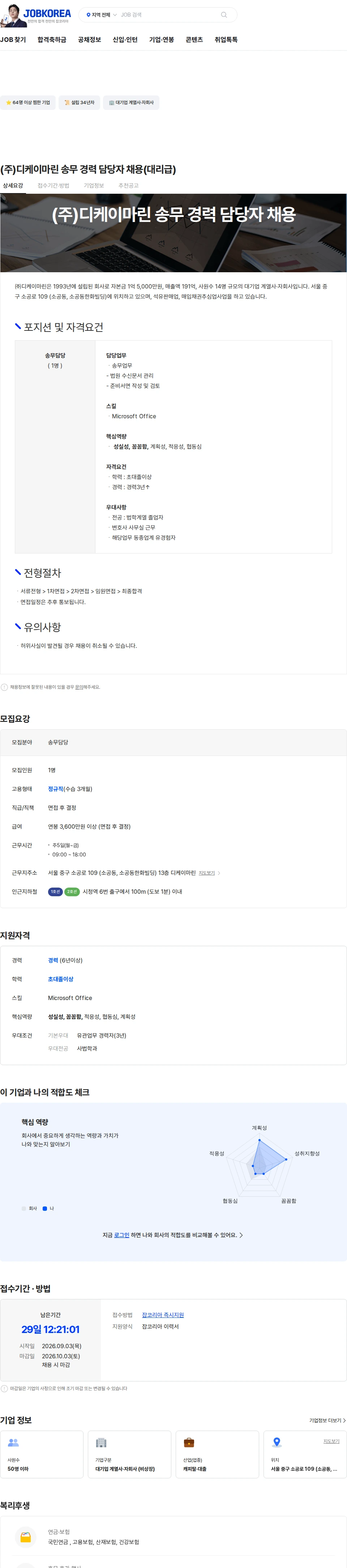The image size is (347, 1568).
Task: Switch to the 접수기간·방법 tab
Action: pyautogui.click(x=53, y=186)
